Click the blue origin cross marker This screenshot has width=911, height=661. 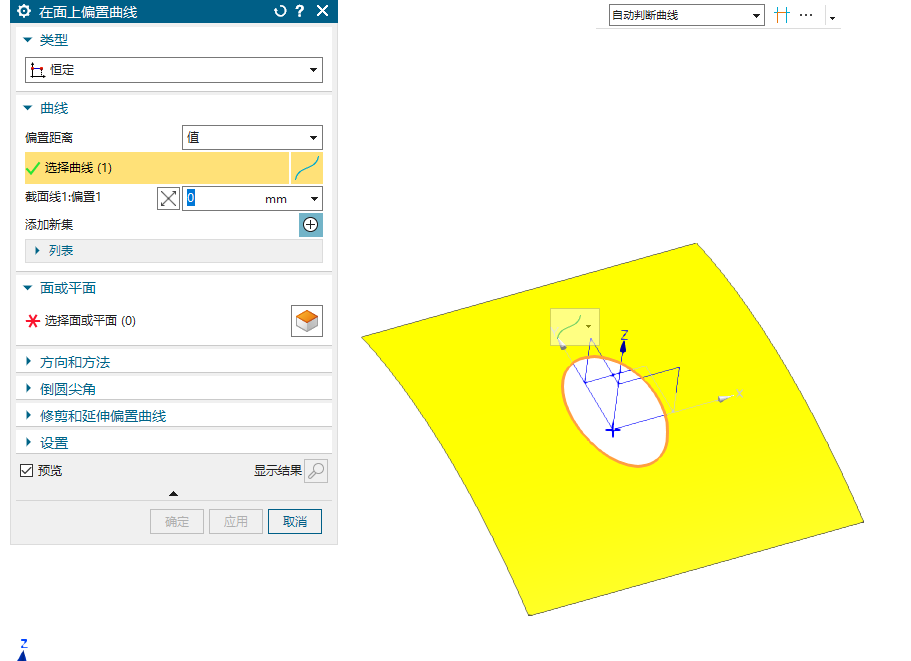click(612, 430)
